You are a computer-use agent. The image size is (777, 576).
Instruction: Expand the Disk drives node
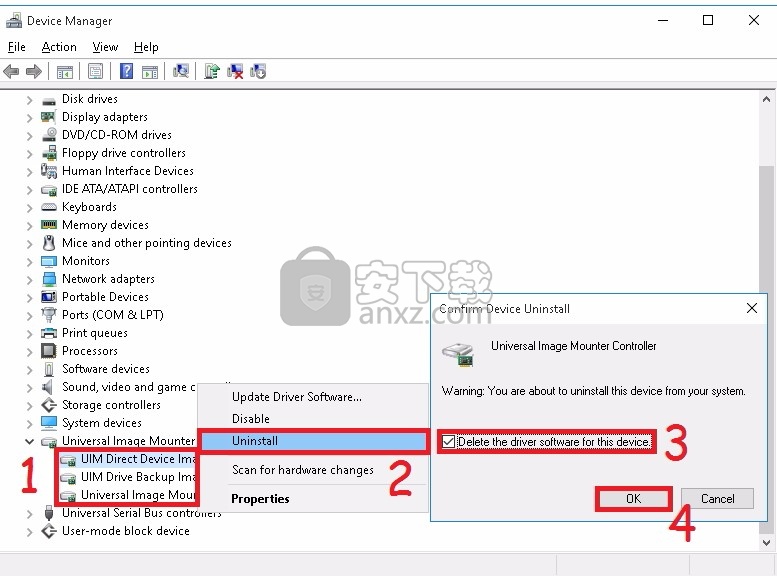point(29,100)
